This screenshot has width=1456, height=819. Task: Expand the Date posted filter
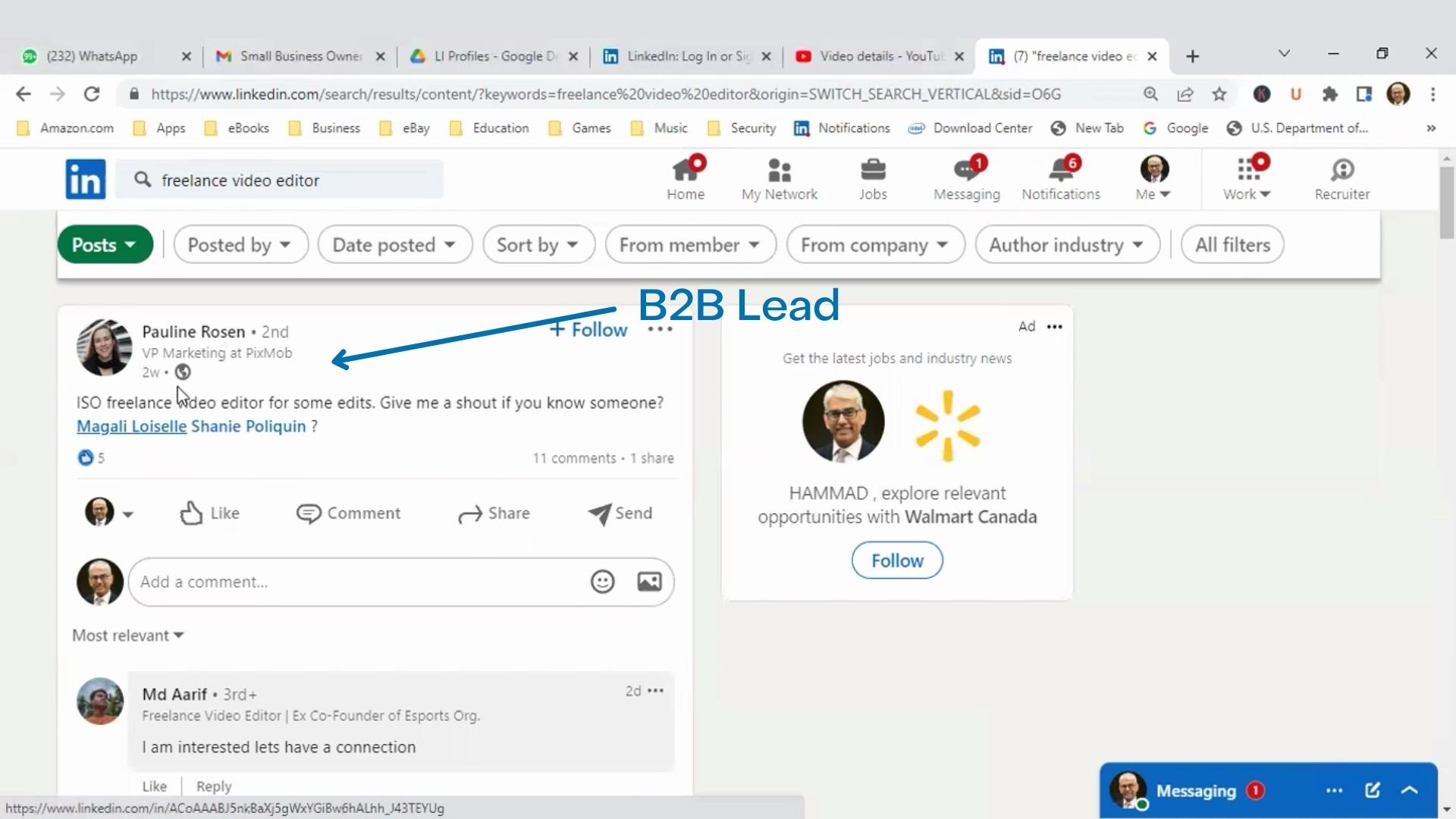click(395, 244)
